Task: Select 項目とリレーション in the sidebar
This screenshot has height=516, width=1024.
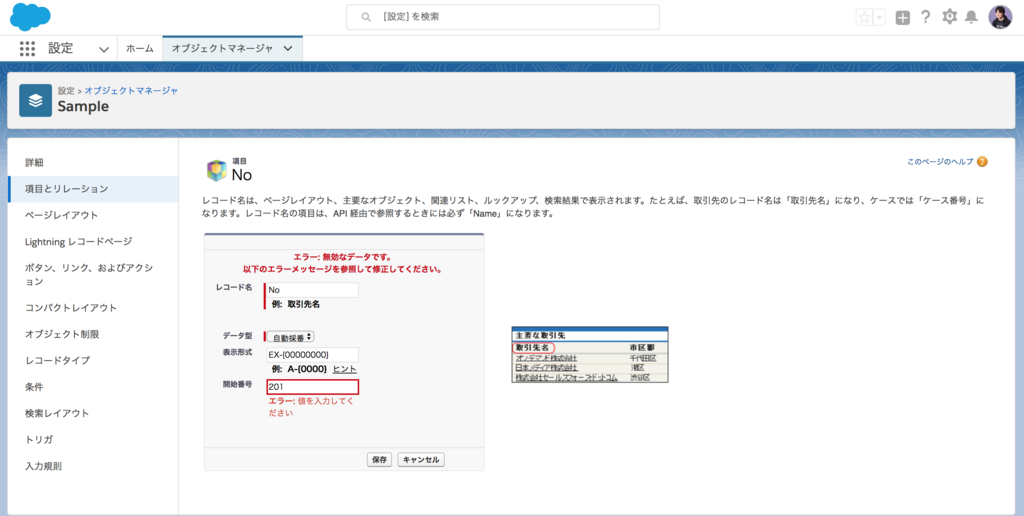Action: [x=93, y=189]
